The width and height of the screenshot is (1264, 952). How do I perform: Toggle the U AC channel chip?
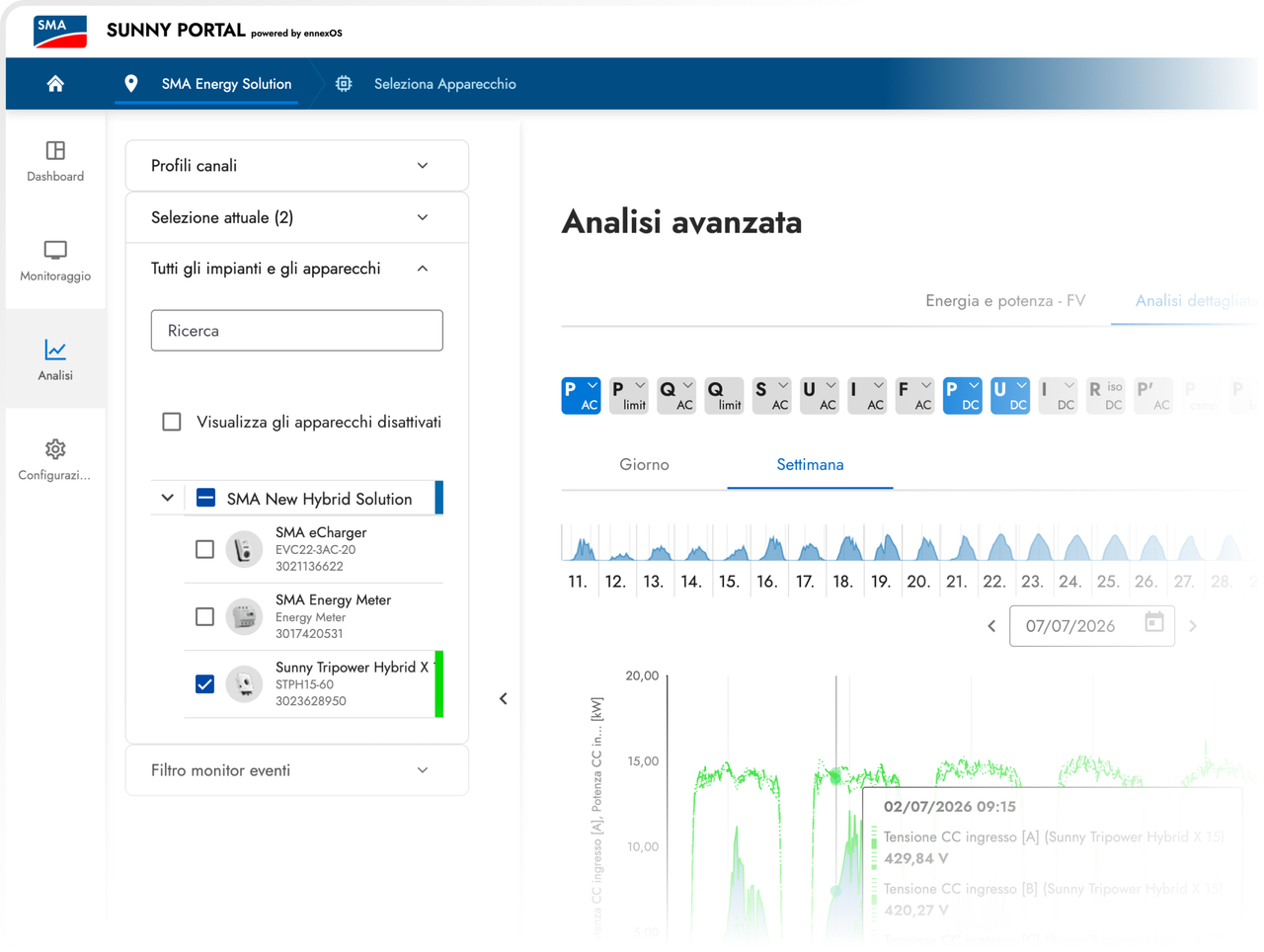[820, 395]
